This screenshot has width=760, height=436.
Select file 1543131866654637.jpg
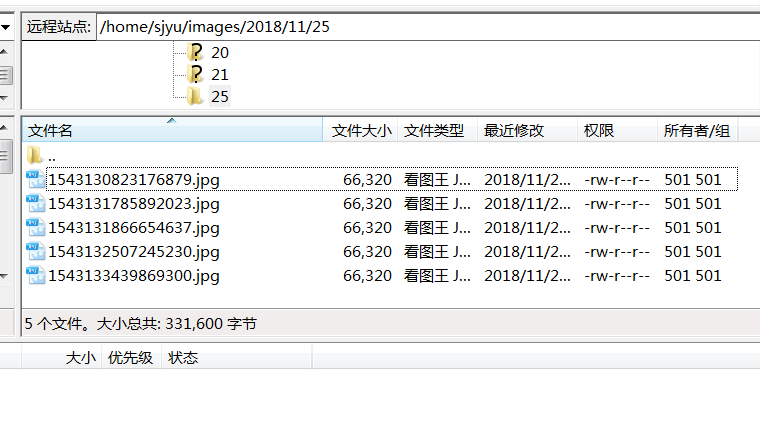pos(134,228)
